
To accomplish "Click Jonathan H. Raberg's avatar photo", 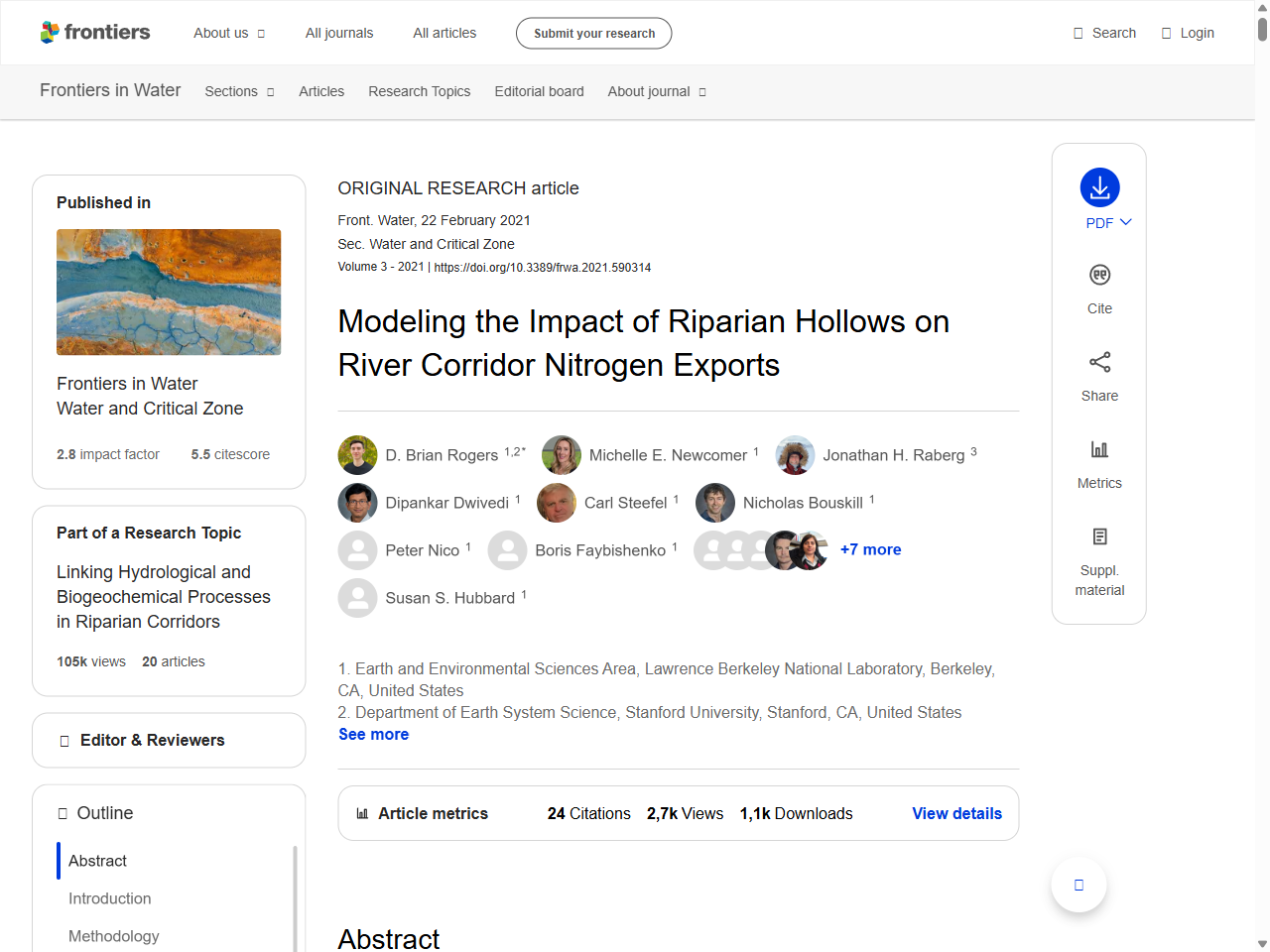I will [795, 455].
